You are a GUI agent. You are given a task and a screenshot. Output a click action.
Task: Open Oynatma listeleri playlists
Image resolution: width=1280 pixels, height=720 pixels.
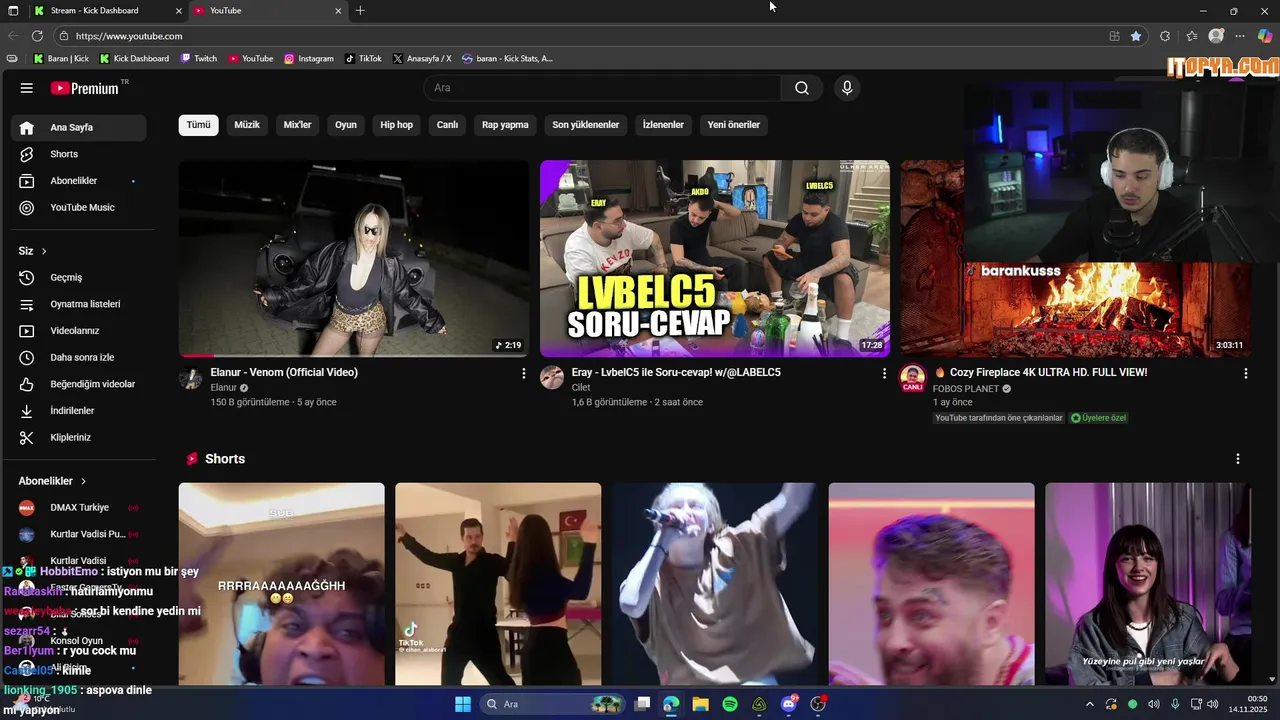79,304
